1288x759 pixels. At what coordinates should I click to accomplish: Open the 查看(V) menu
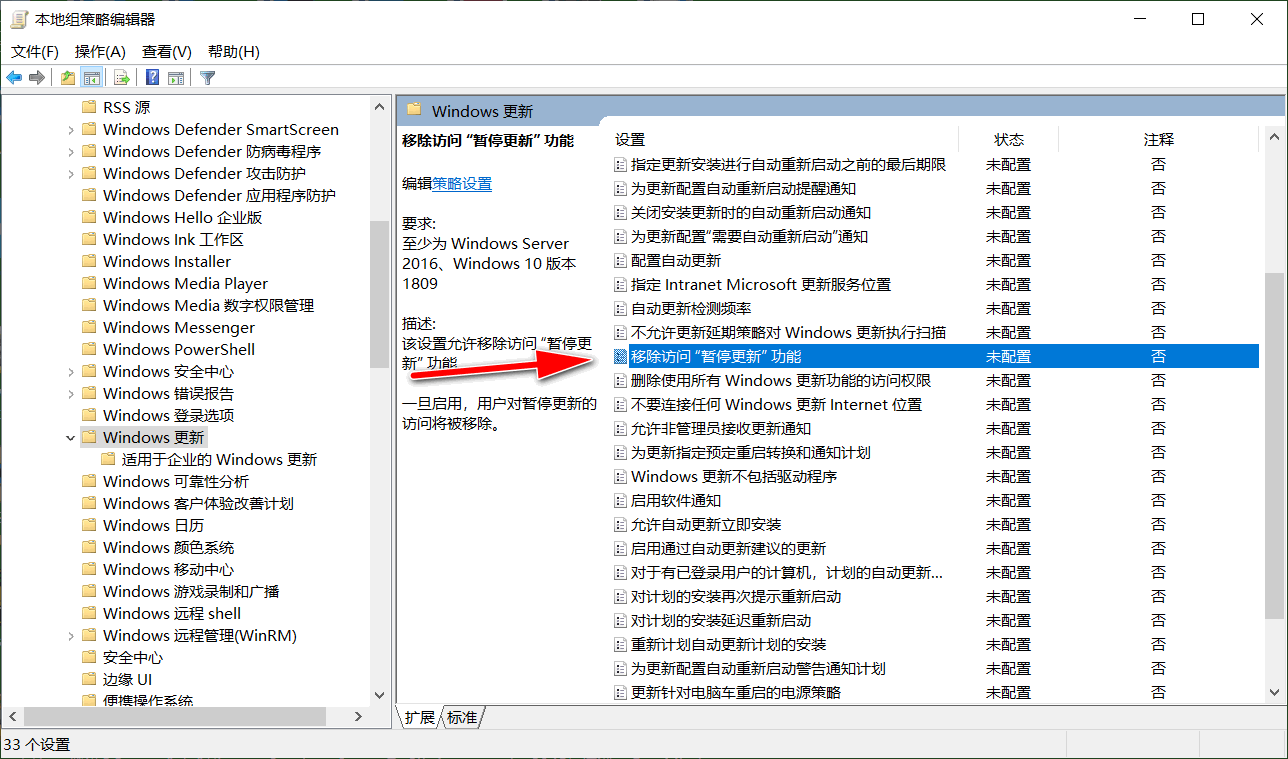(166, 51)
